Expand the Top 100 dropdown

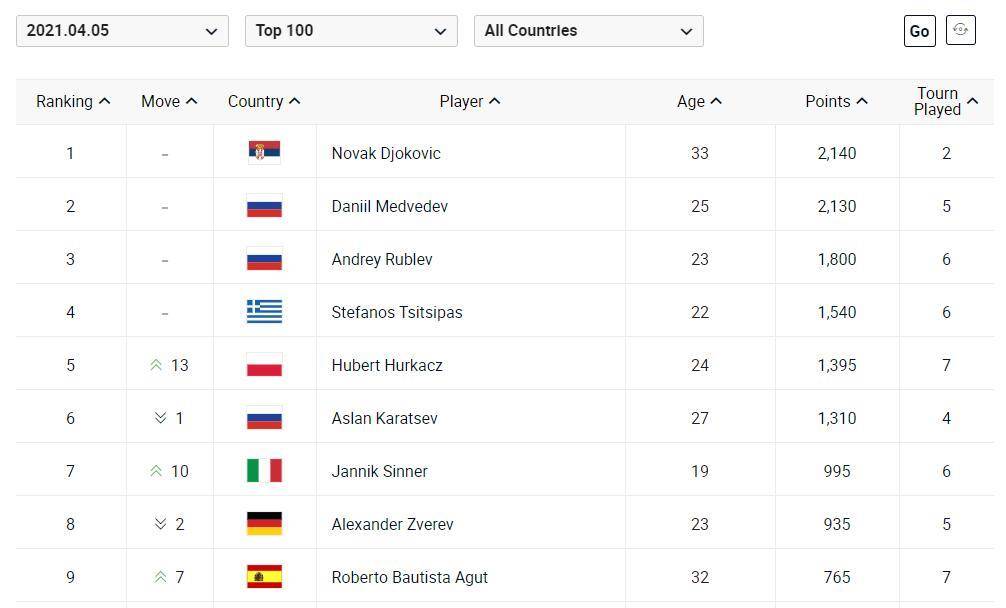pos(351,31)
